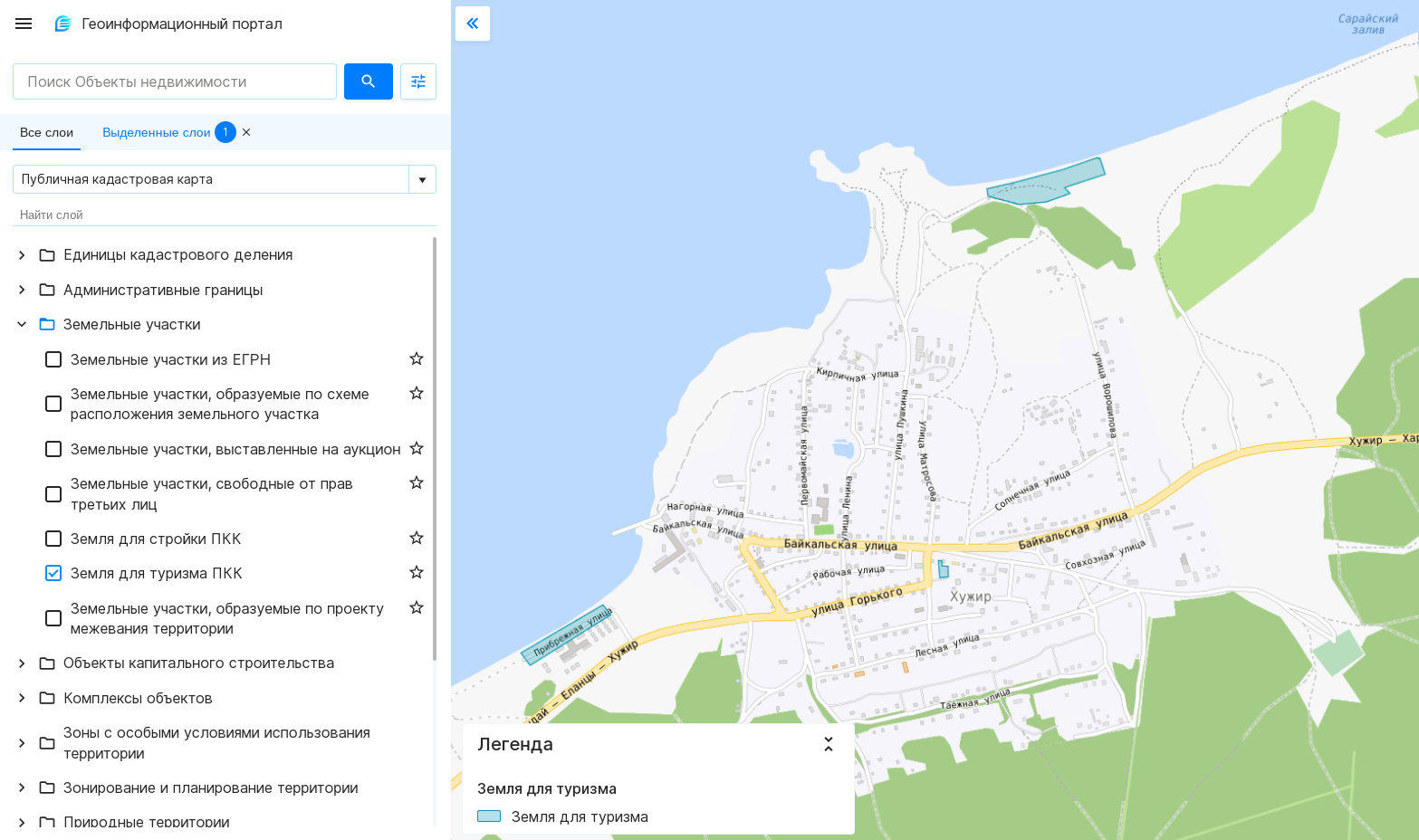Open the search filter settings icon
1419x840 pixels.
pos(418,81)
